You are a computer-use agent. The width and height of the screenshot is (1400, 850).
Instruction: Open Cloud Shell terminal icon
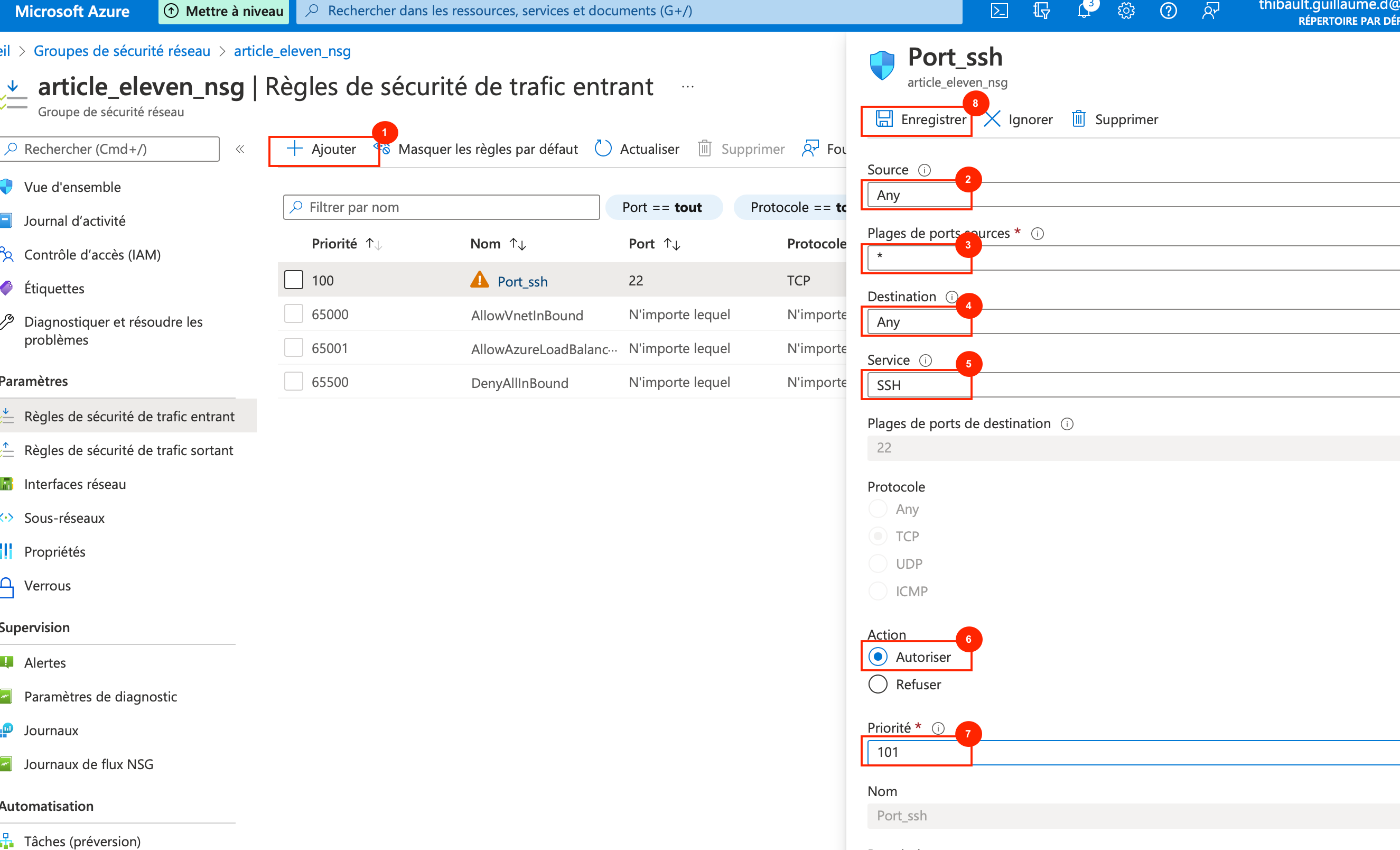(x=999, y=11)
